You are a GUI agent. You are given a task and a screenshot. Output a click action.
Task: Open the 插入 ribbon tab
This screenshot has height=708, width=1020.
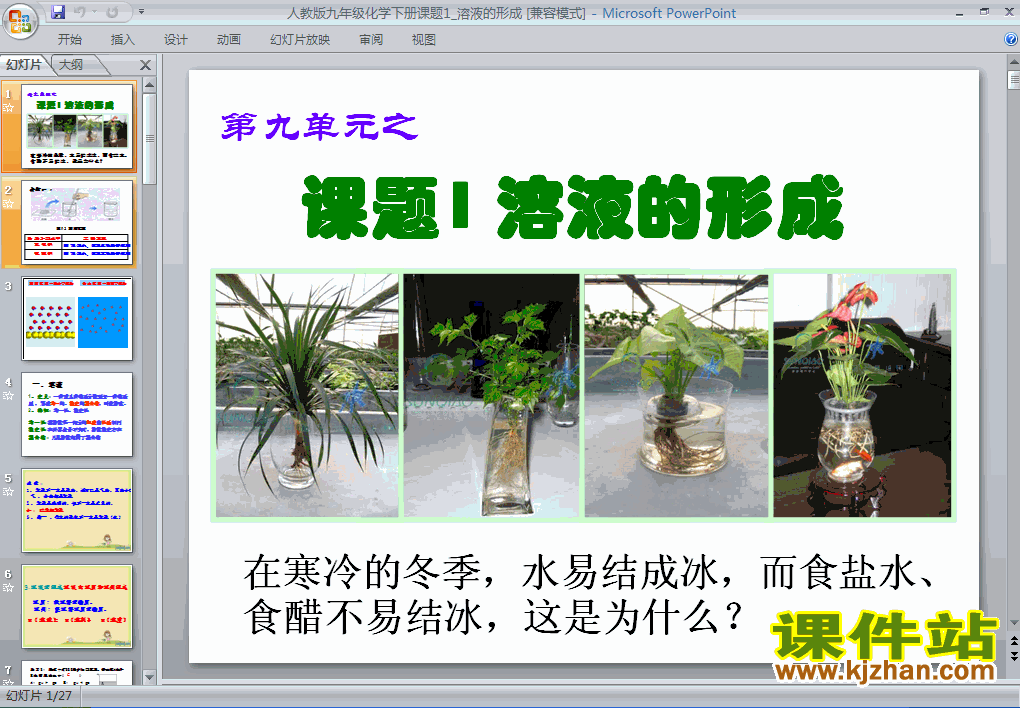(x=122, y=40)
